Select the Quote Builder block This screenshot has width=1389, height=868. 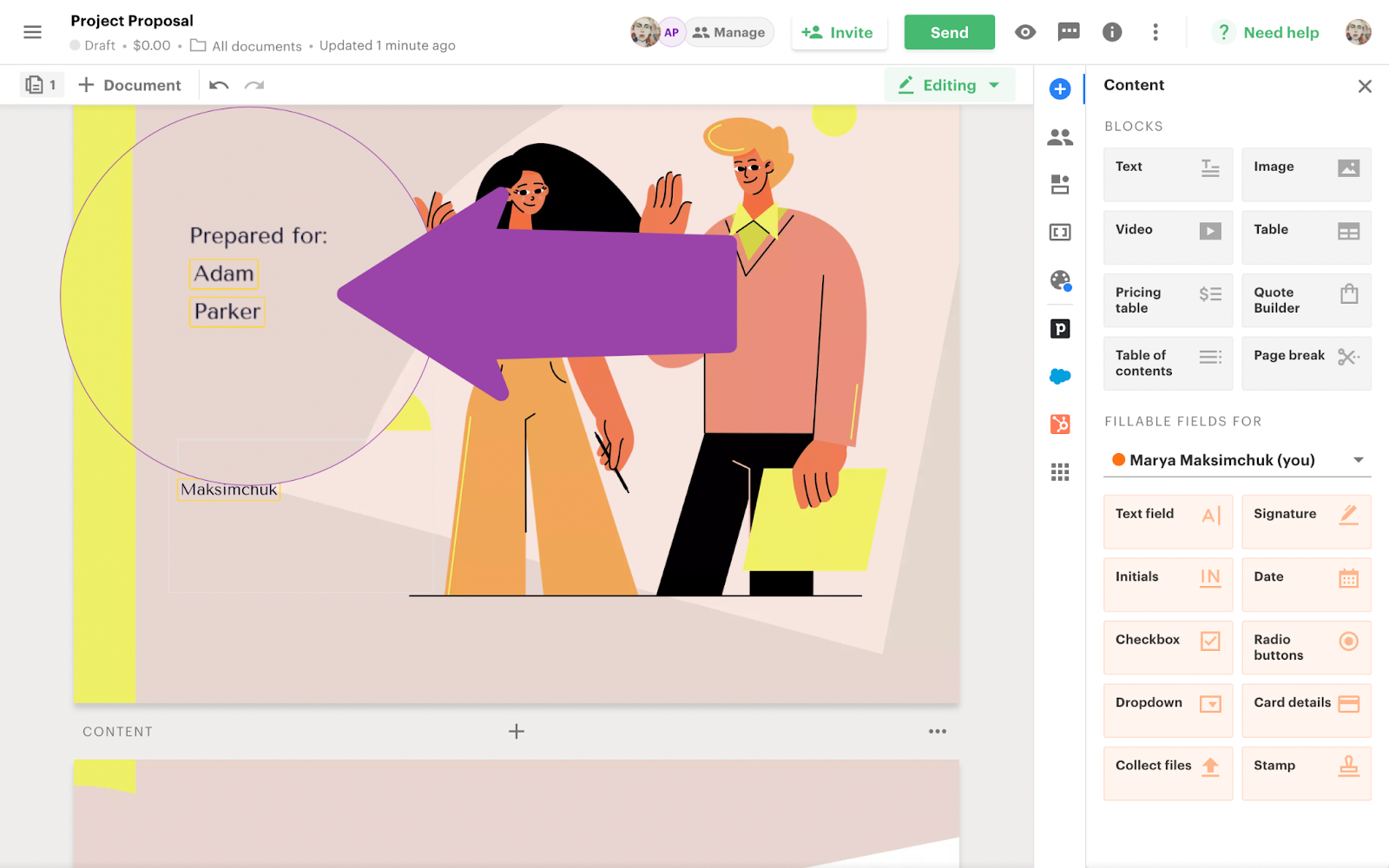click(1307, 300)
